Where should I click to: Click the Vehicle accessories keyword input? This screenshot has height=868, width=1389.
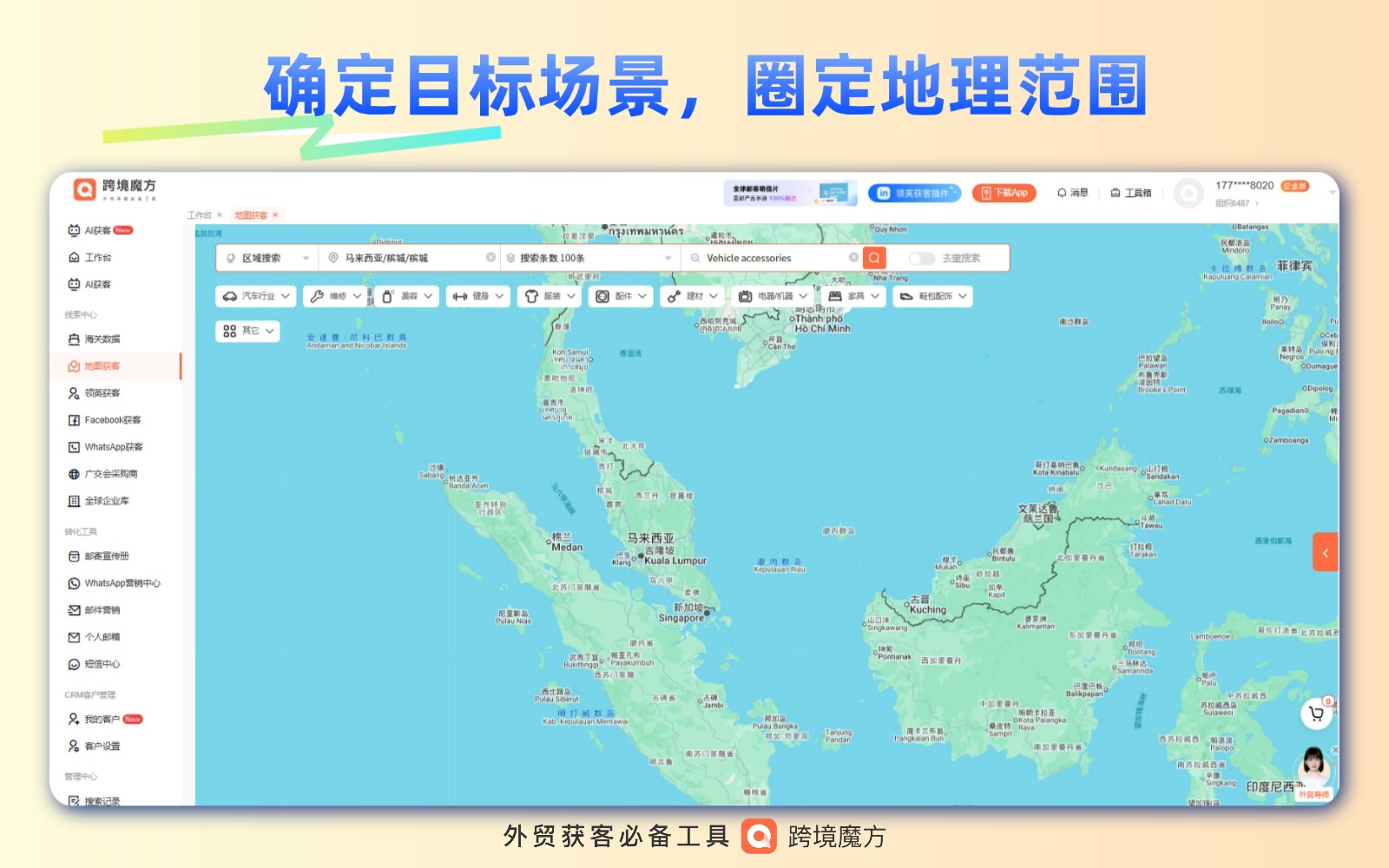768,259
